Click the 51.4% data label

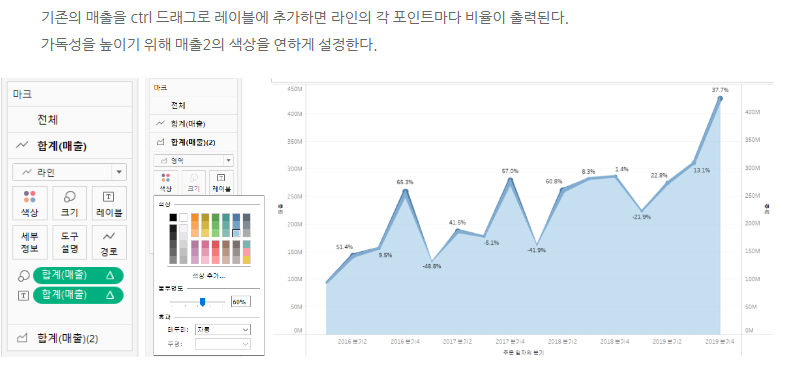(x=344, y=247)
